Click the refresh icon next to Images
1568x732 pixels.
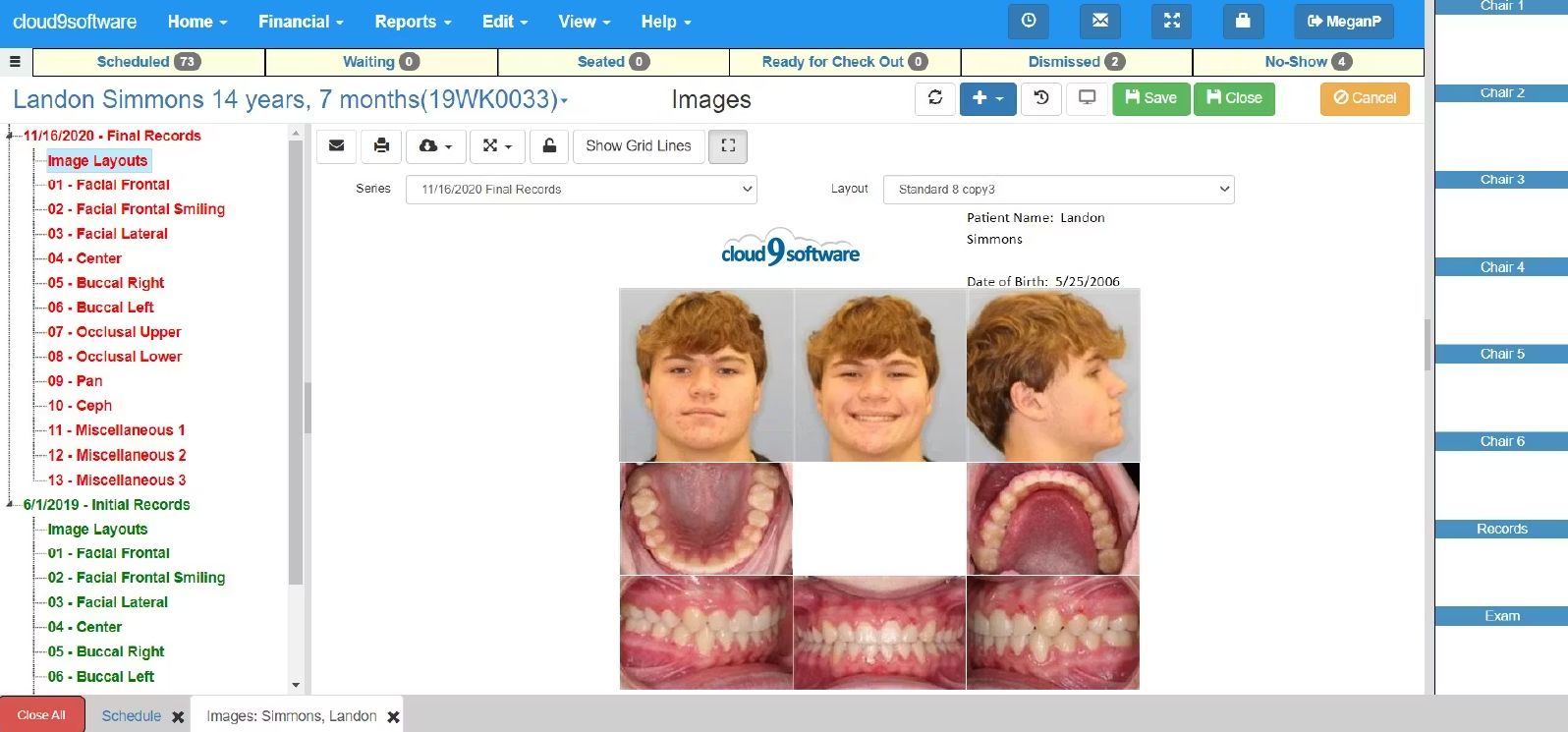coord(935,98)
